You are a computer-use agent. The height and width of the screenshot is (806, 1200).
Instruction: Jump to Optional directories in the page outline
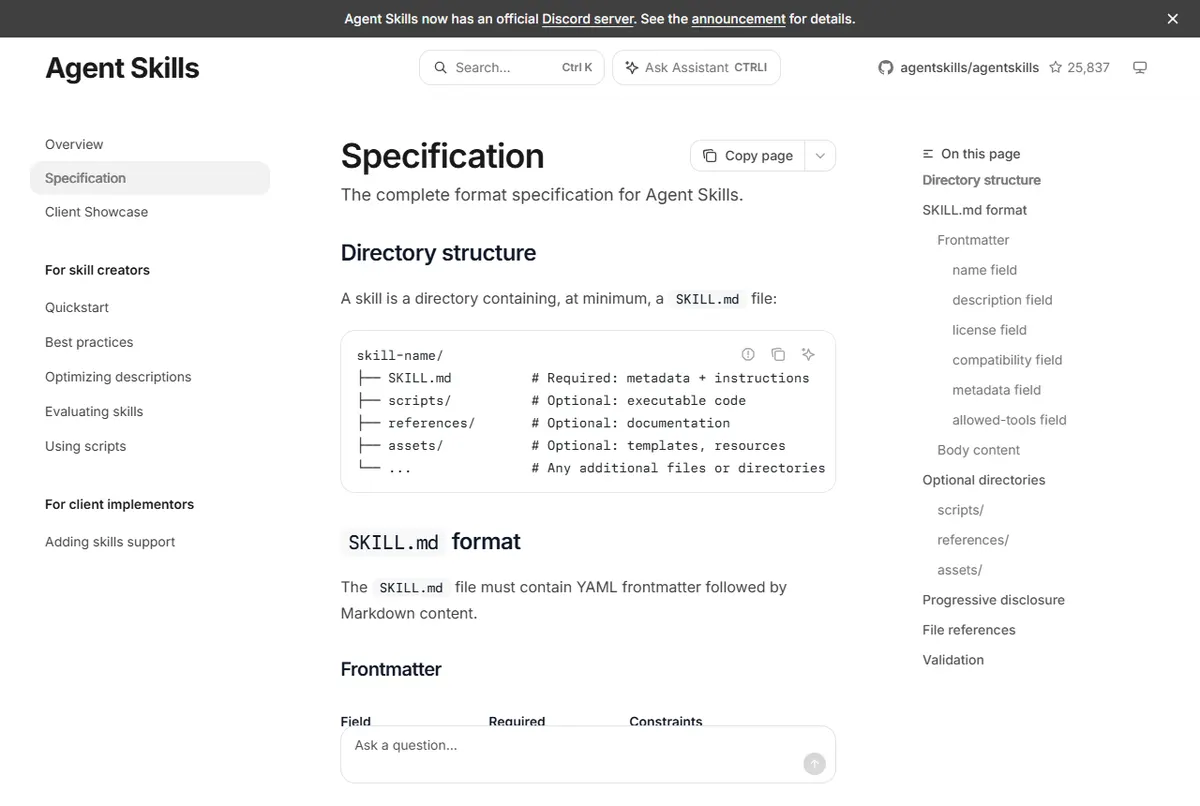point(983,480)
